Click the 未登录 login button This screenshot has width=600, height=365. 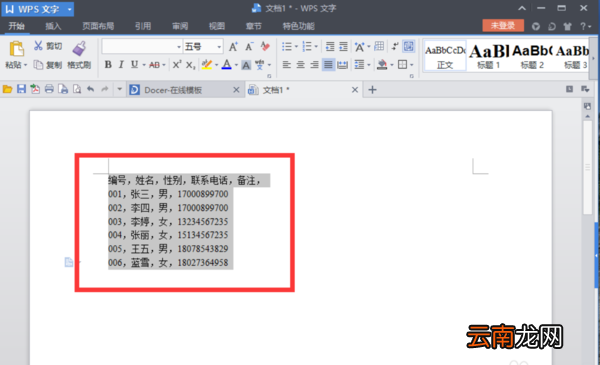(503, 26)
